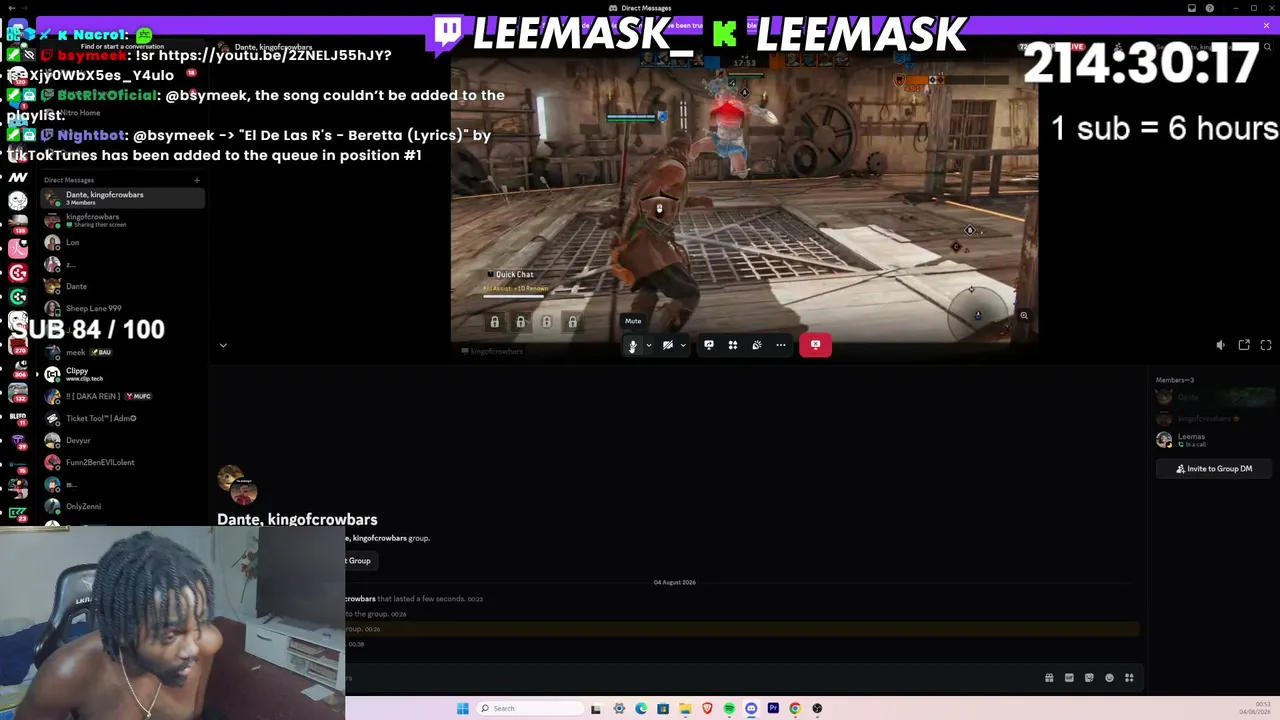Screen dimensions: 1280x720
Task: Open Spotify from taskbar
Action: click(729, 709)
